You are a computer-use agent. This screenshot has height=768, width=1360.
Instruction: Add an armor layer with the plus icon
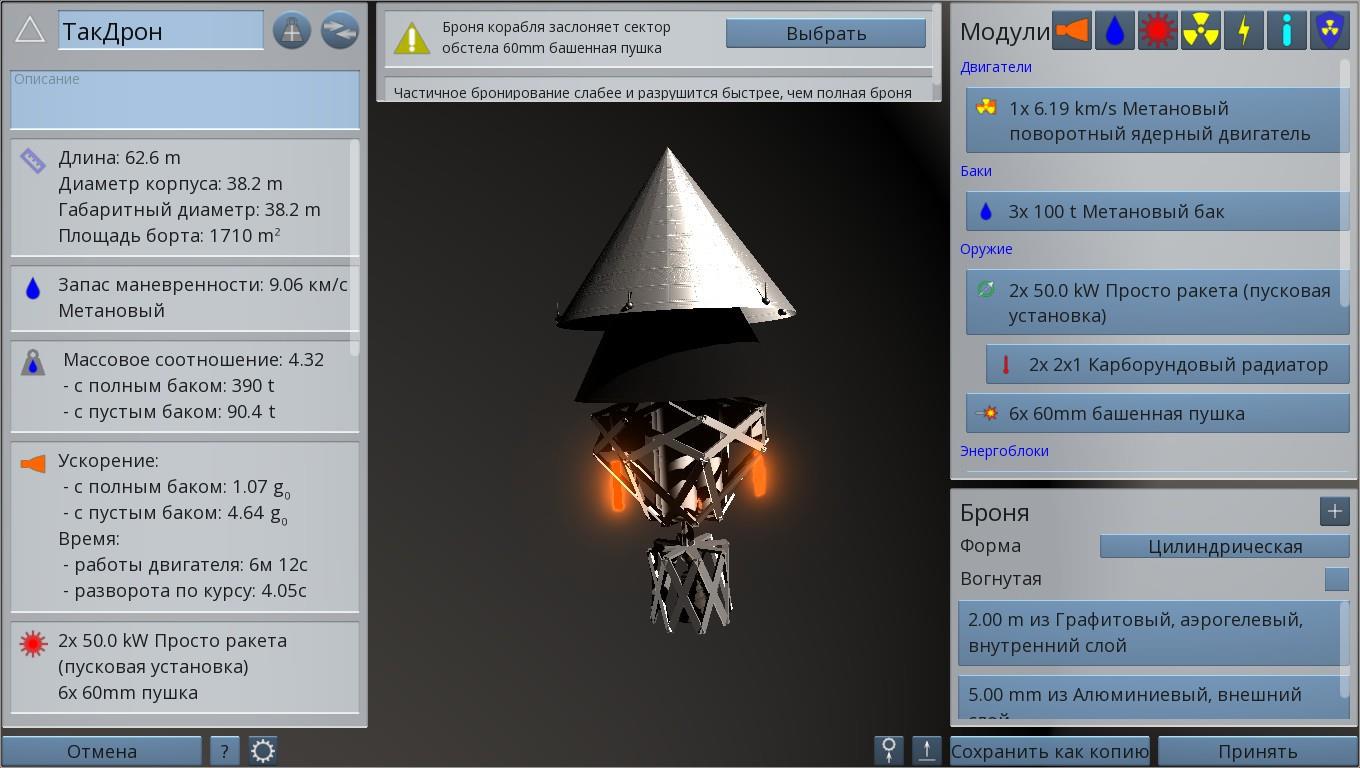1334,511
